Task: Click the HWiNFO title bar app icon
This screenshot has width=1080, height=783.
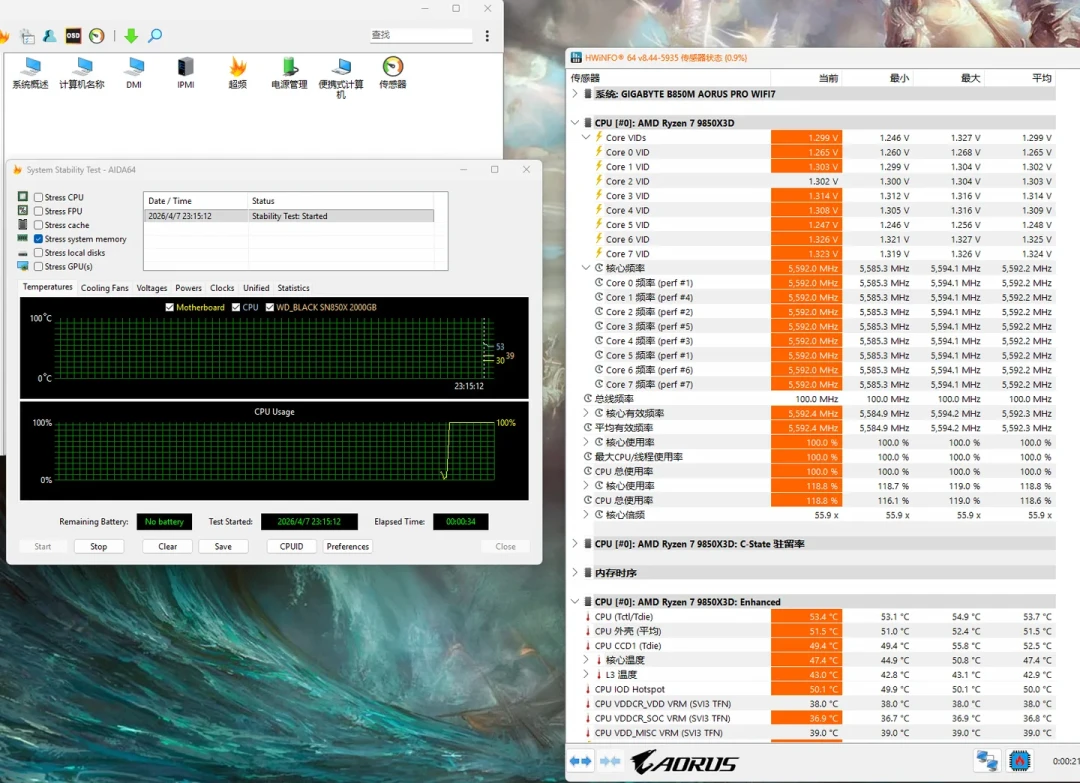Action: click(x=577, y=57)
